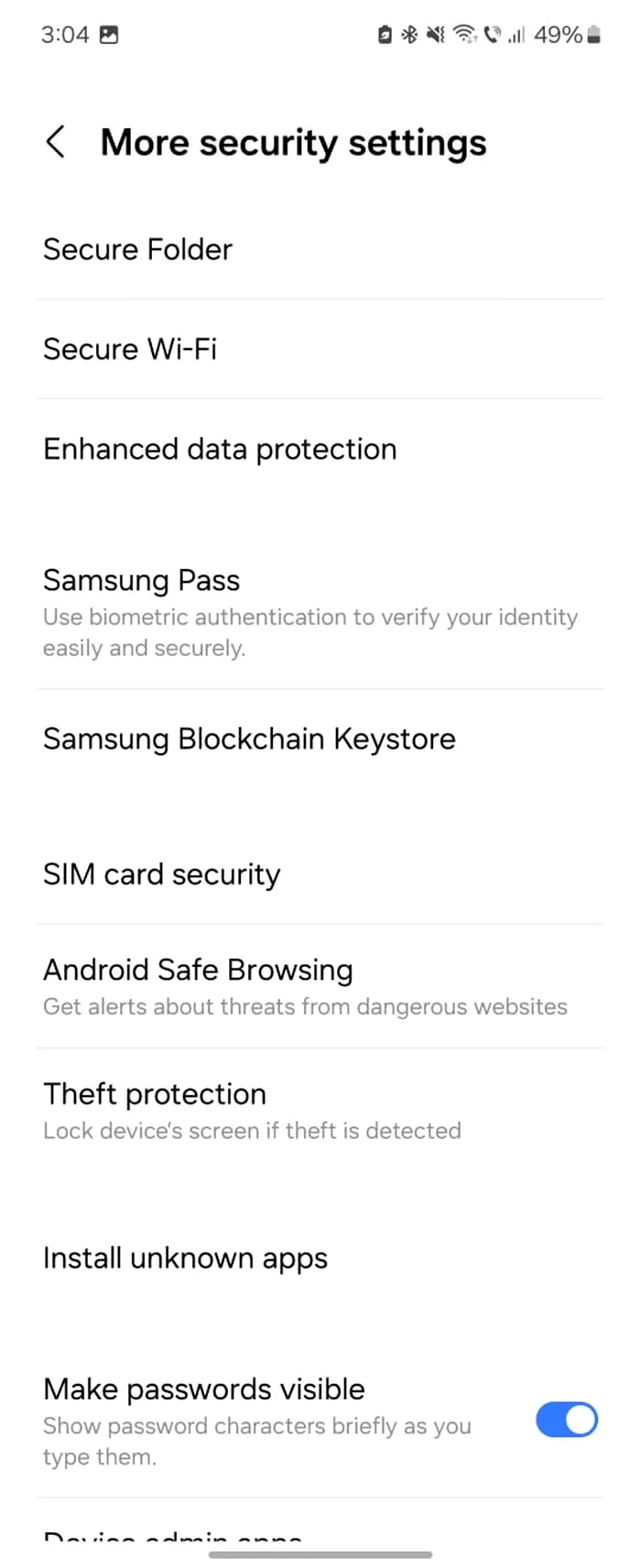Tap the bottom navigation gesture handle
The width and height of the screenshot is (641, 1568).
(x=320, y=1554)
